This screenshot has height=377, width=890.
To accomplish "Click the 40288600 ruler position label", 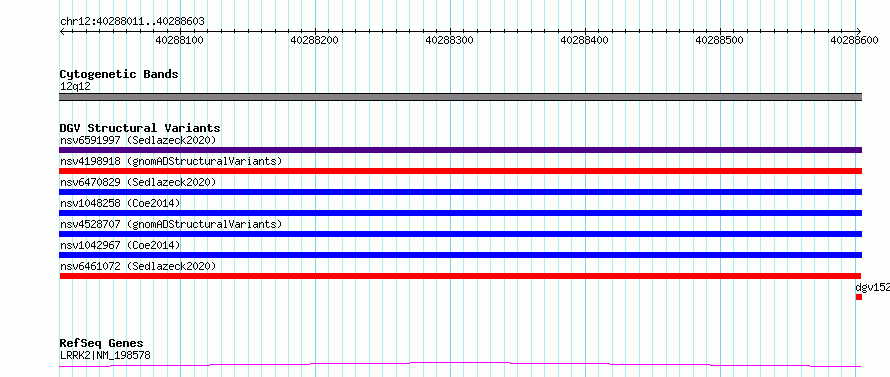I will click(x=854, y=40).
